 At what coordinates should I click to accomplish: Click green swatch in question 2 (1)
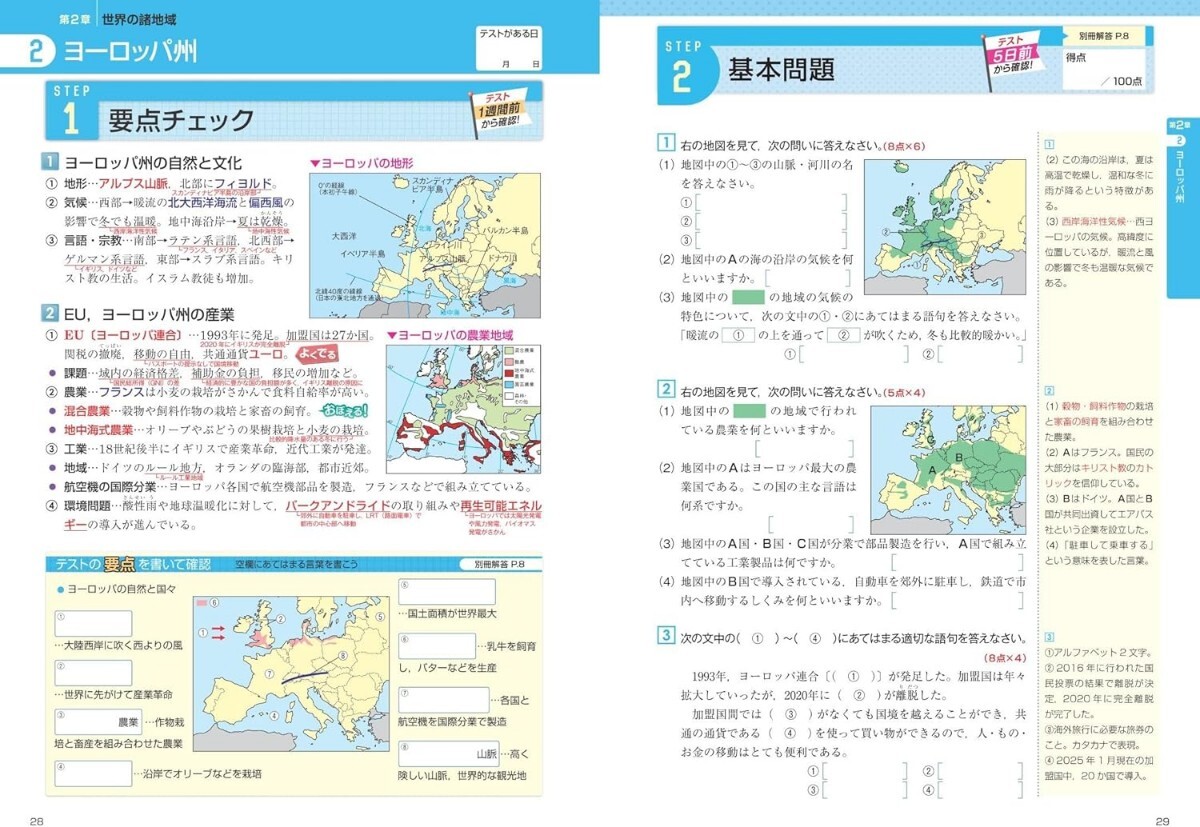coord(748,411)
